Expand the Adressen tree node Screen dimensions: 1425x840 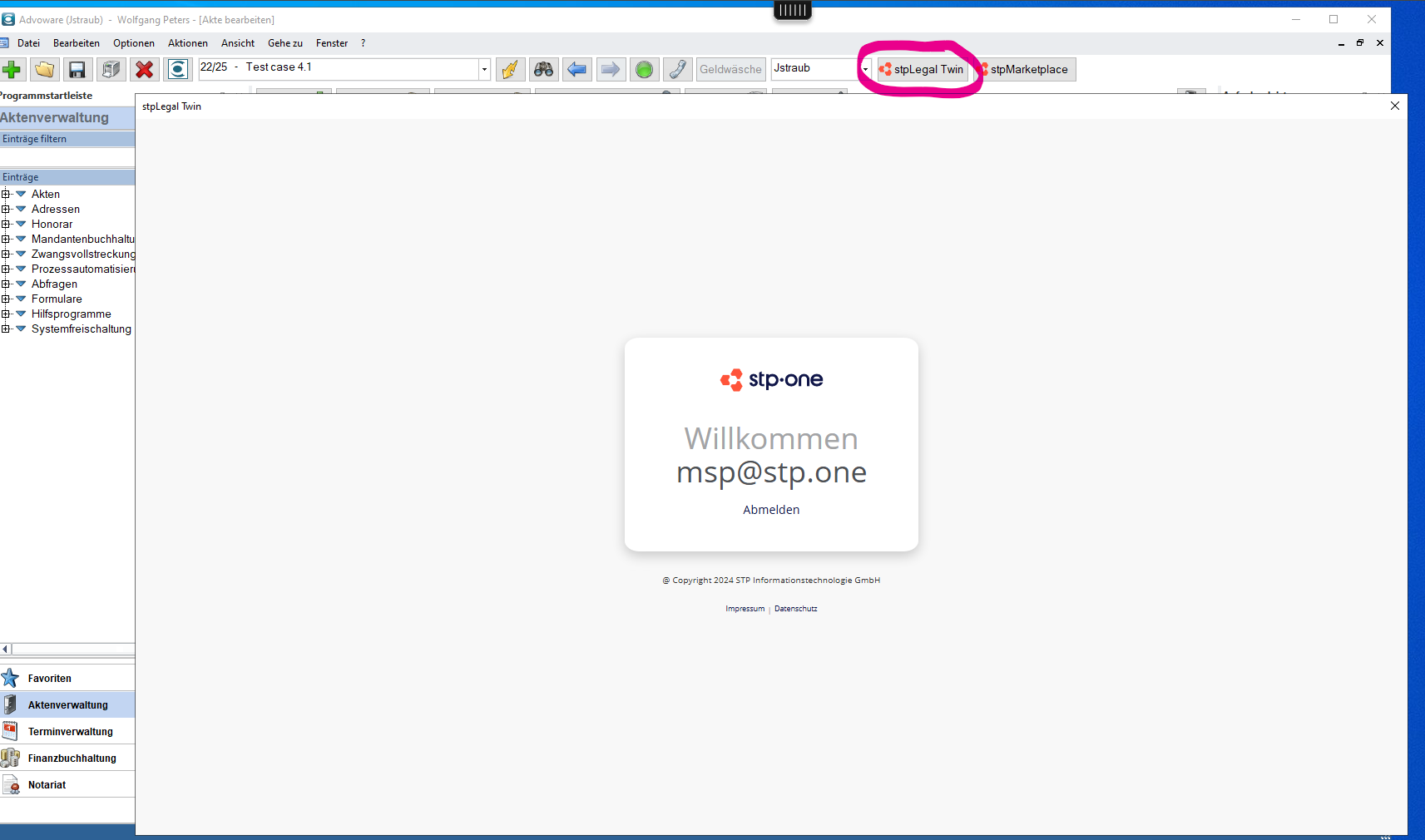coord(6,209)
